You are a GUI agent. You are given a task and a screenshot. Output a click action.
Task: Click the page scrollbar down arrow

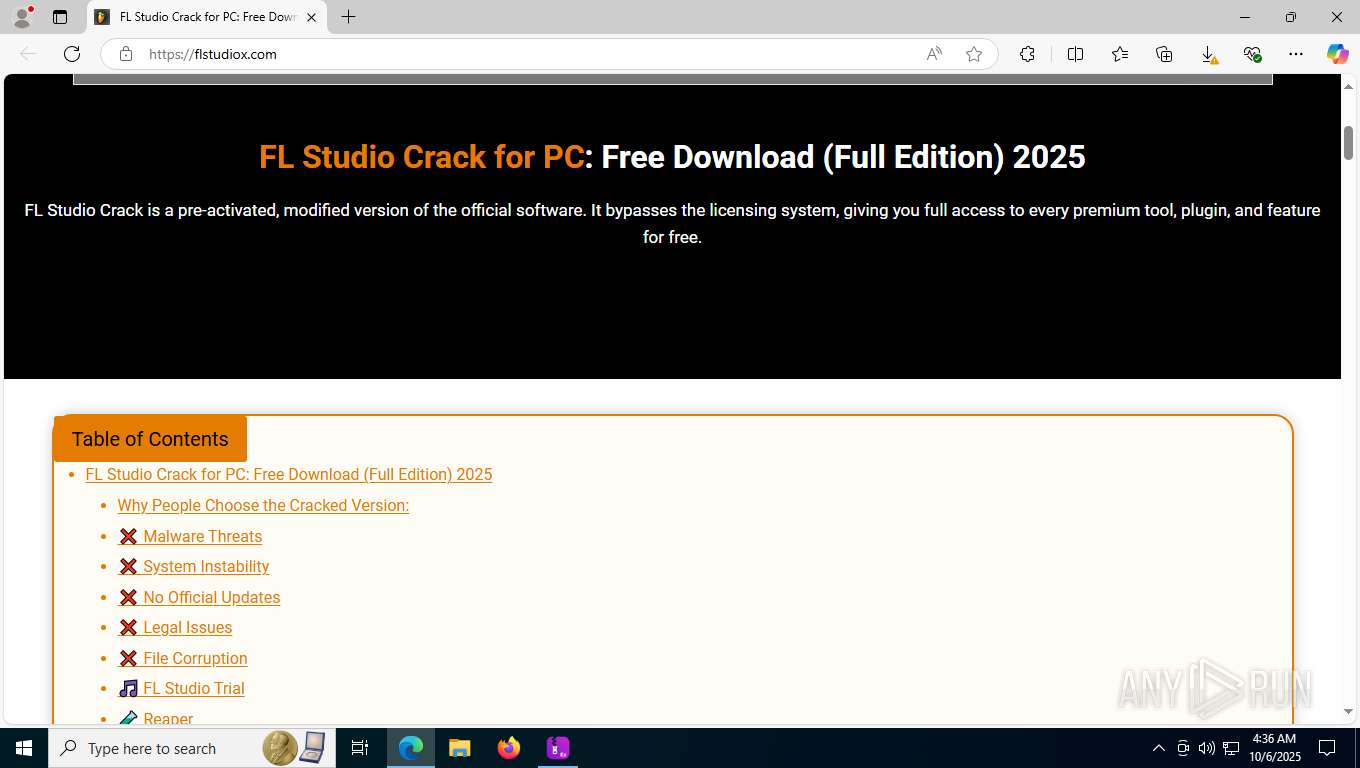click(1348, 712)
